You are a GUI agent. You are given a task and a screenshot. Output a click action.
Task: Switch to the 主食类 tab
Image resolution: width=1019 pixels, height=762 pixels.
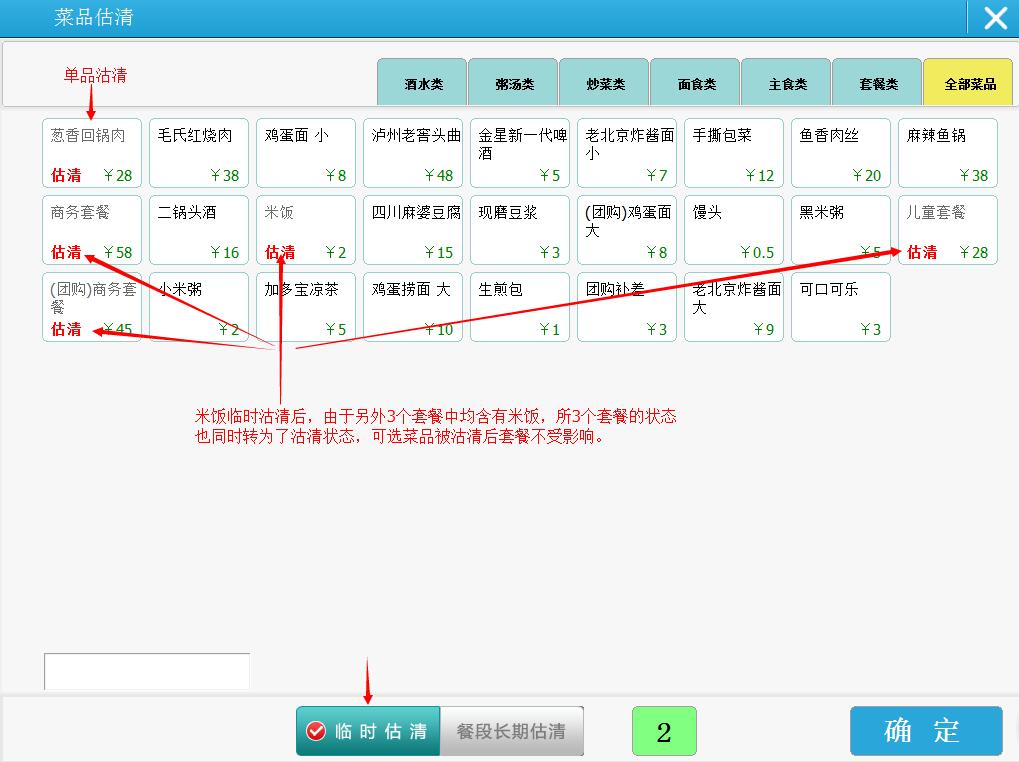pos(787,83)
